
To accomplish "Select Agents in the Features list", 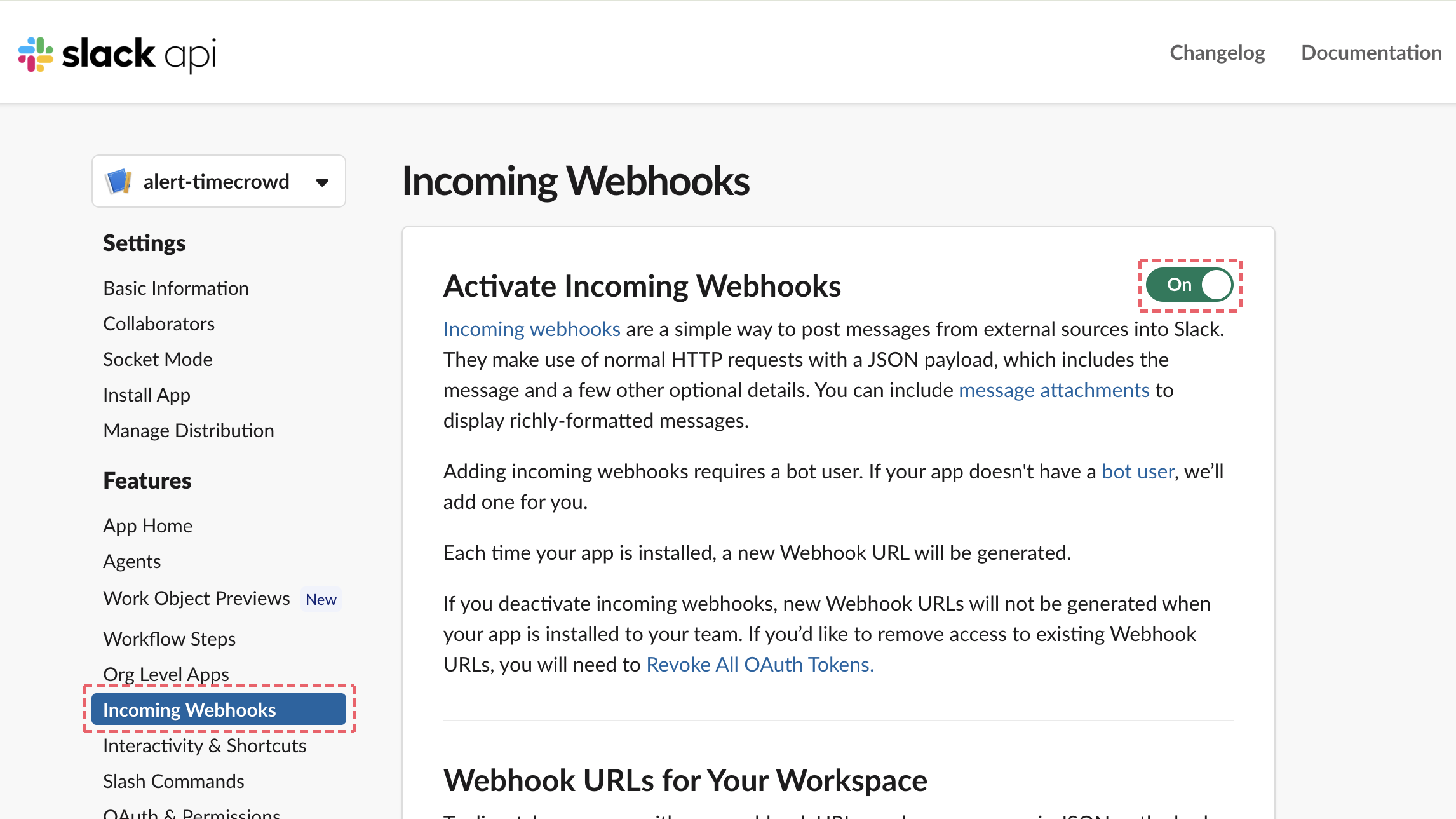I will point(132,562).
